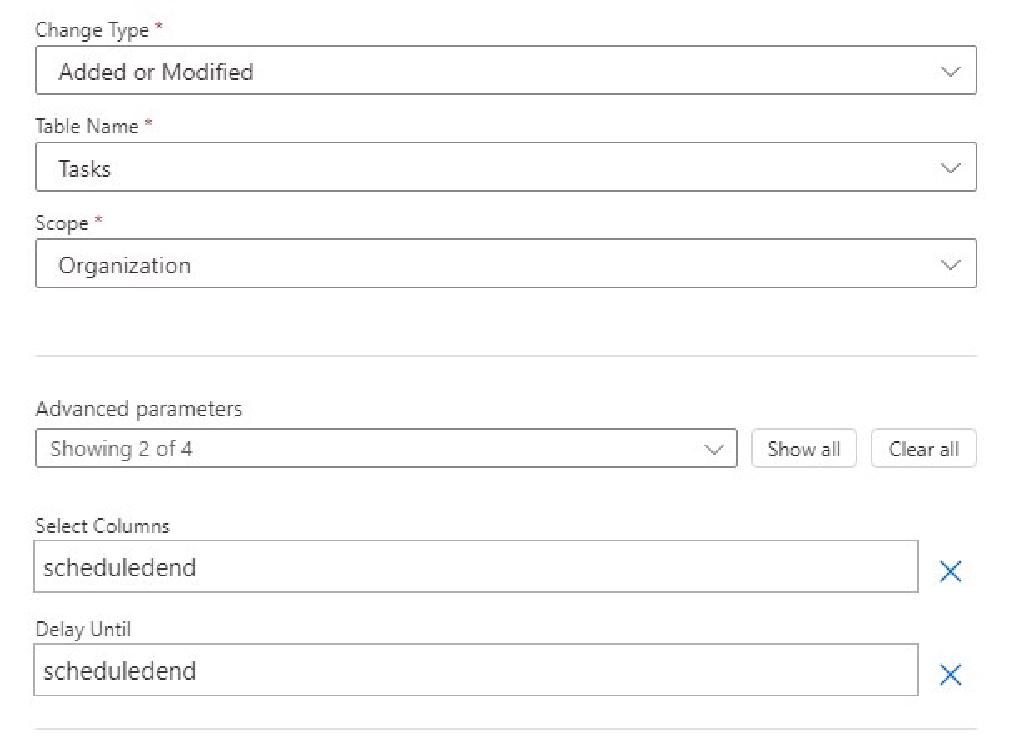The image size is (1024, 743).
Task: Remove the Select Columns parameter
Action: pyautogui.click(x=950, y=571)
